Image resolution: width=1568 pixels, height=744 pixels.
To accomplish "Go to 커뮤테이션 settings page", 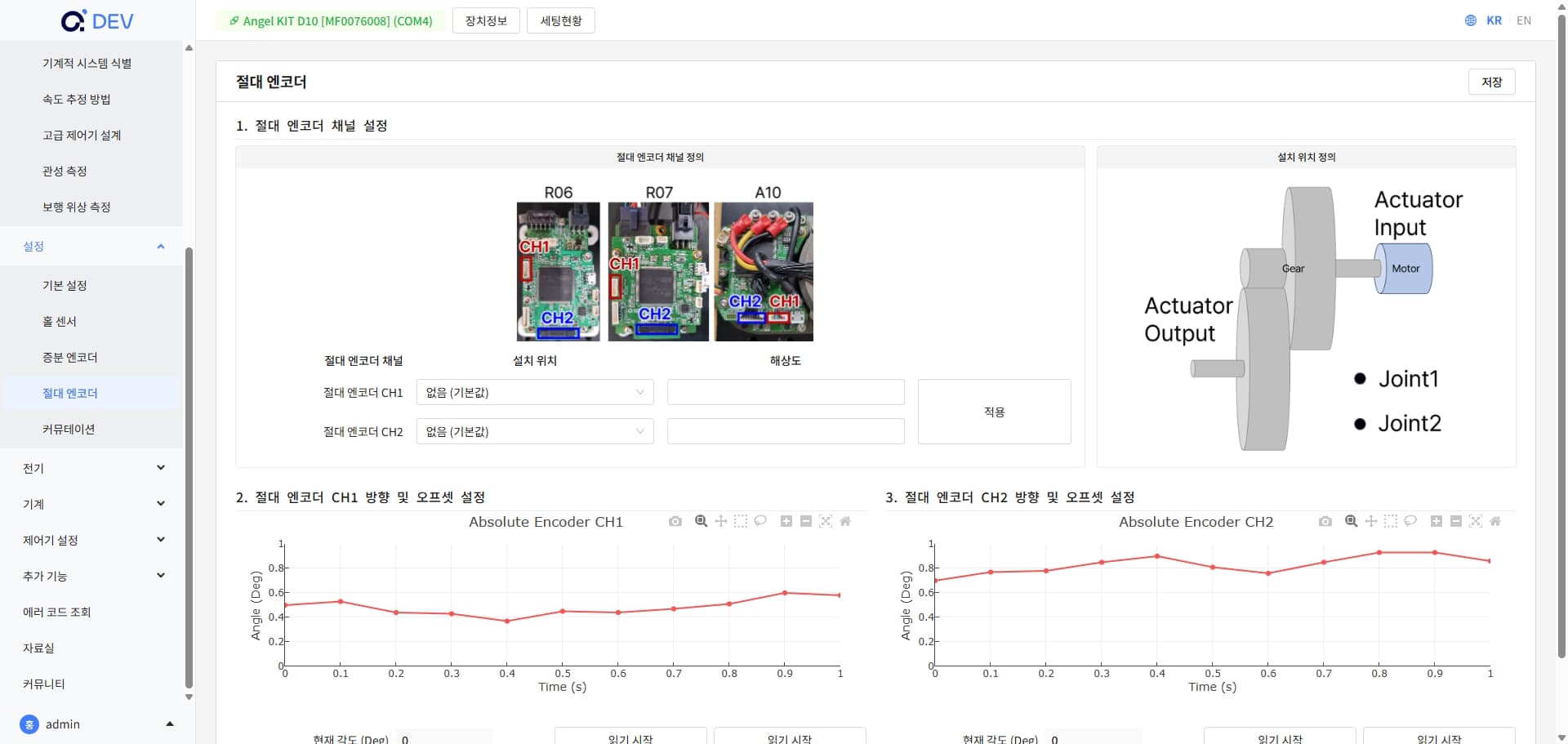I will pos(69,429).
